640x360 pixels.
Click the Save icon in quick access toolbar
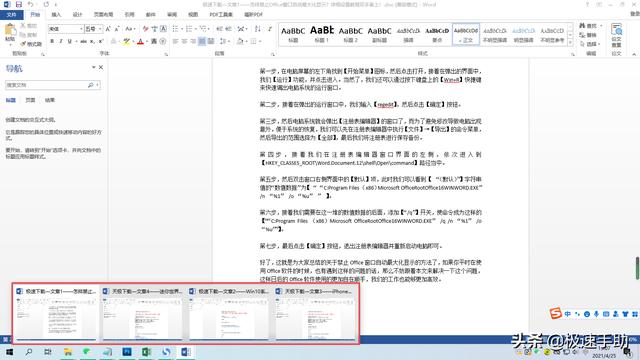click(19, 4)
